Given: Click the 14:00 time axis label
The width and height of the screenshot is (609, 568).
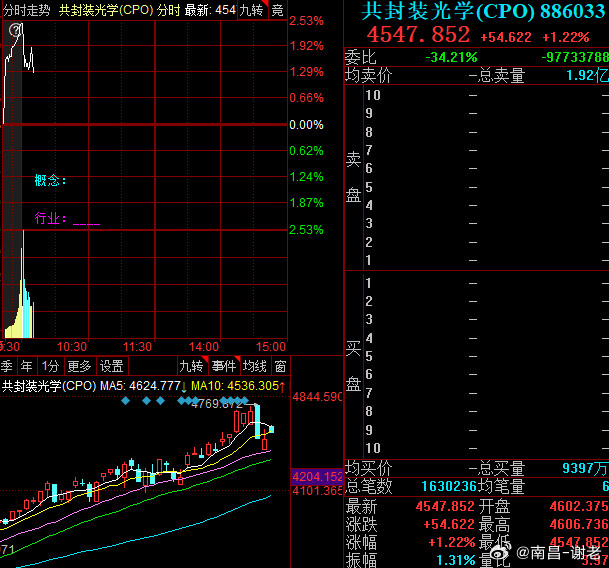Looking at the screenshot, I should (x=204, y=347).
